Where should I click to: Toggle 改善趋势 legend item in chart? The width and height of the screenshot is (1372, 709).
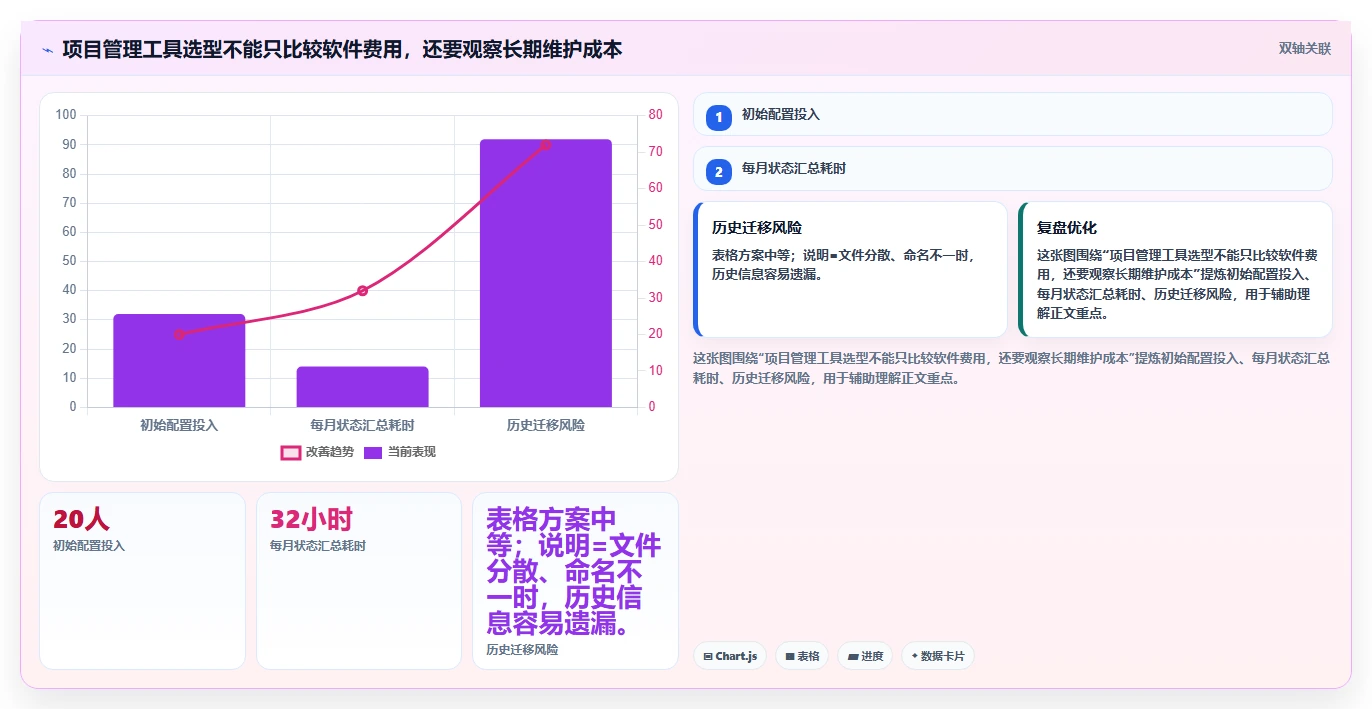click(318, 452)
